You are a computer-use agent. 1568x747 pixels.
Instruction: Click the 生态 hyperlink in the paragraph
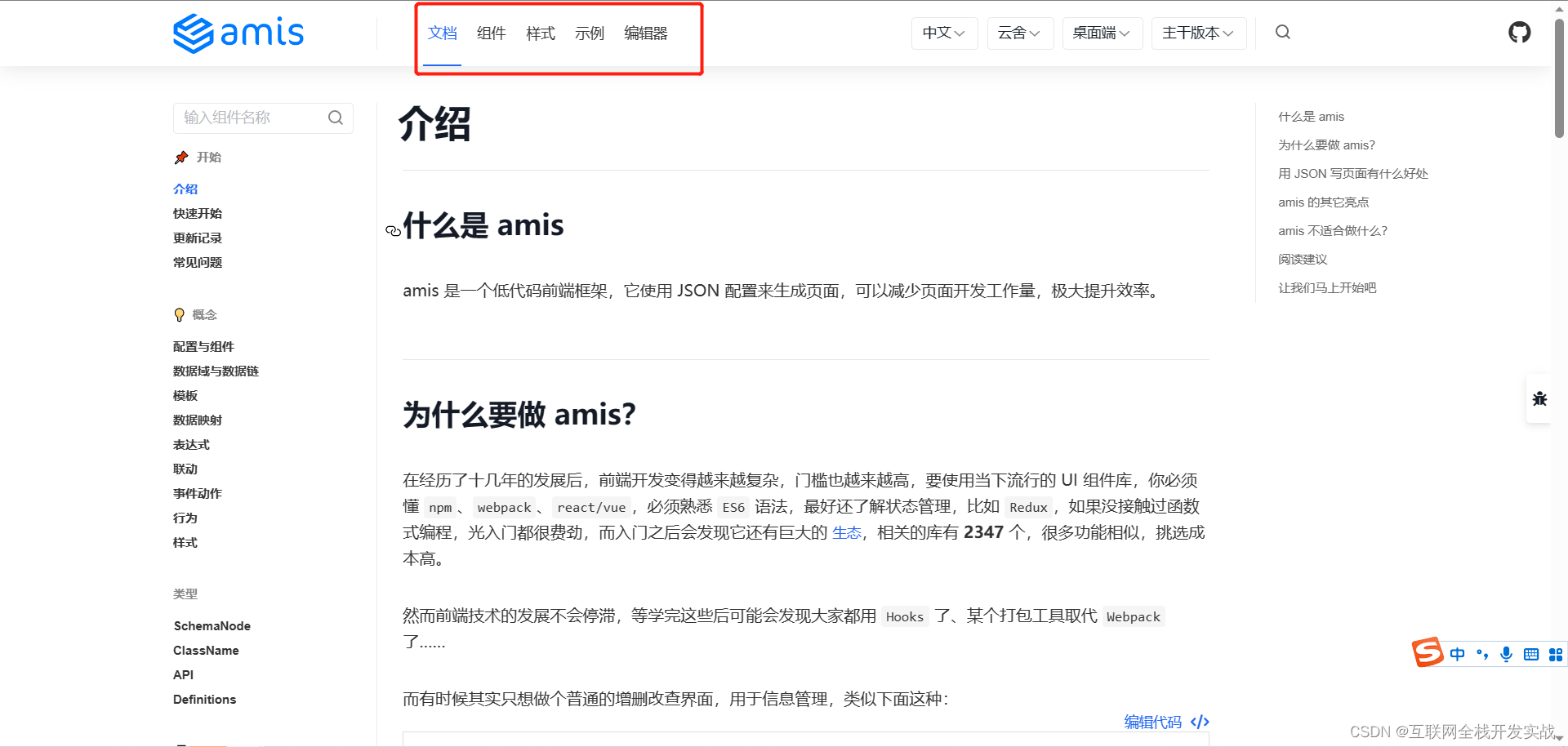click(847, 532)
